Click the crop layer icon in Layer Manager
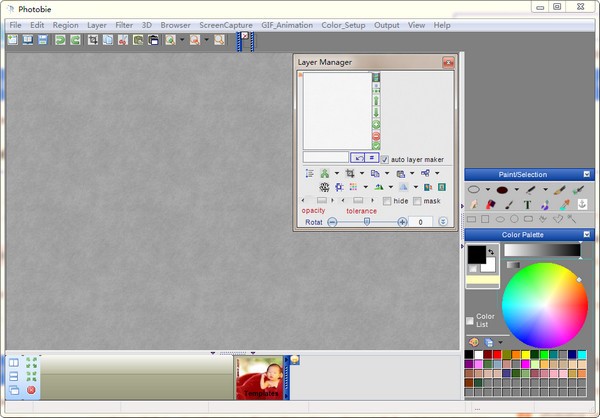 pyautogui.click(x=350, y=173)
